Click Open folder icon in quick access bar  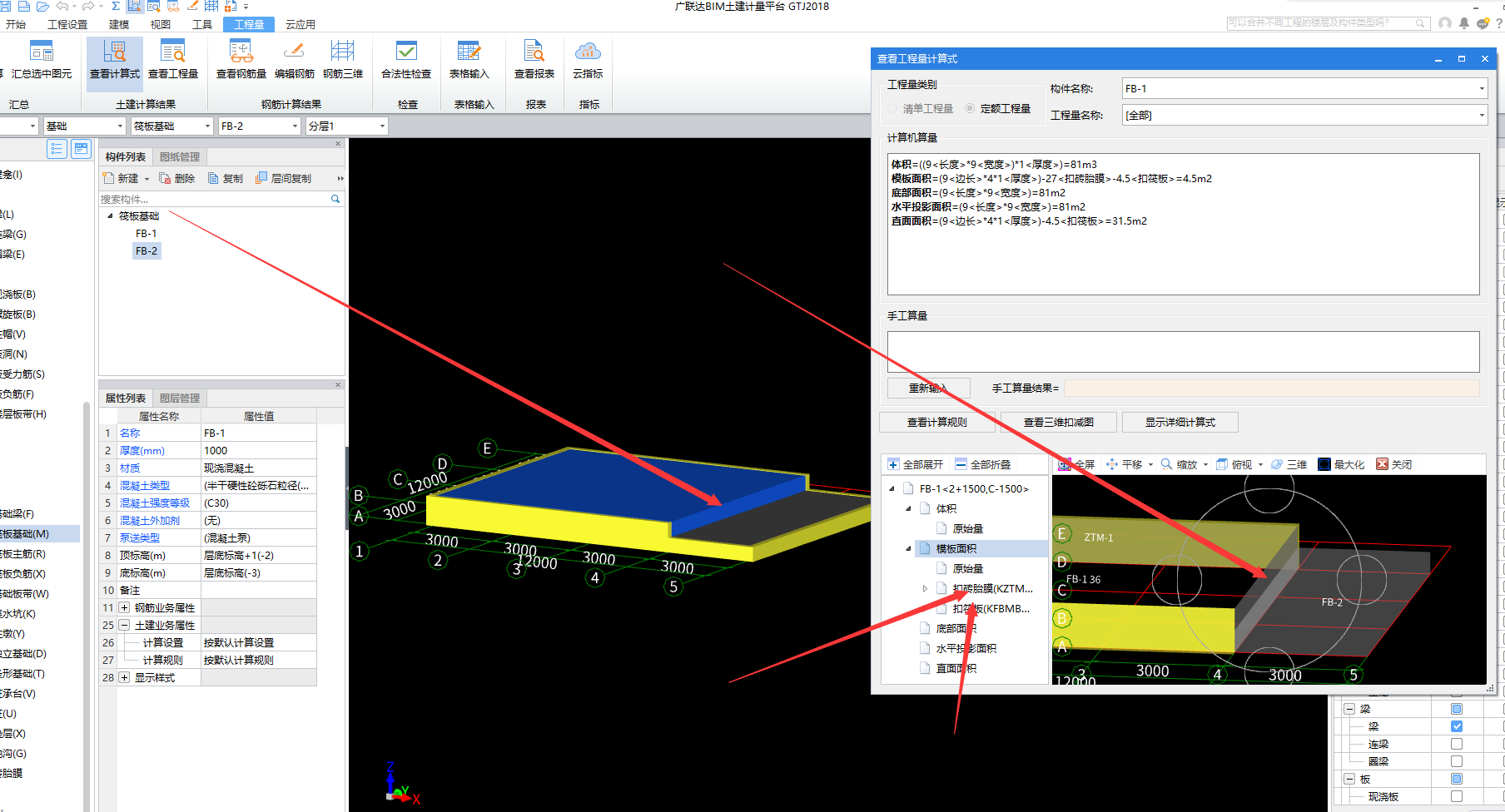[x=43, y=6]
